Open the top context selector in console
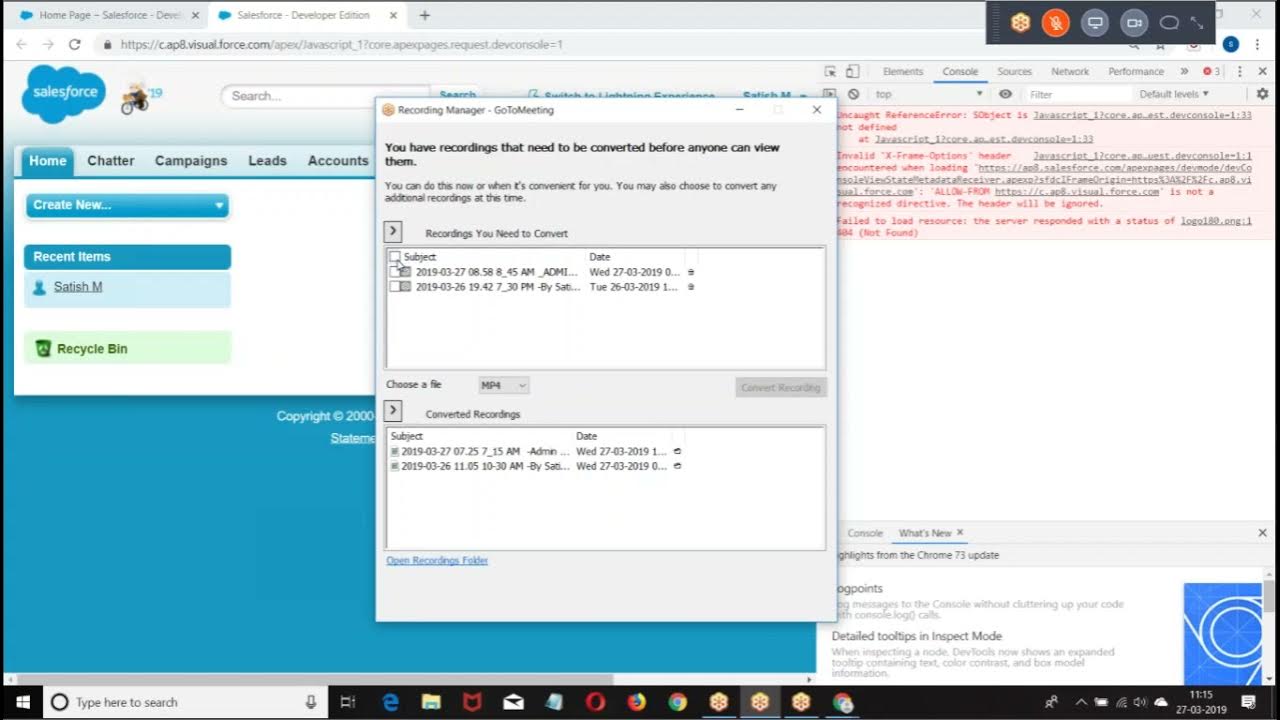The width and height of the screenshot is (1280, 720). 929,94
